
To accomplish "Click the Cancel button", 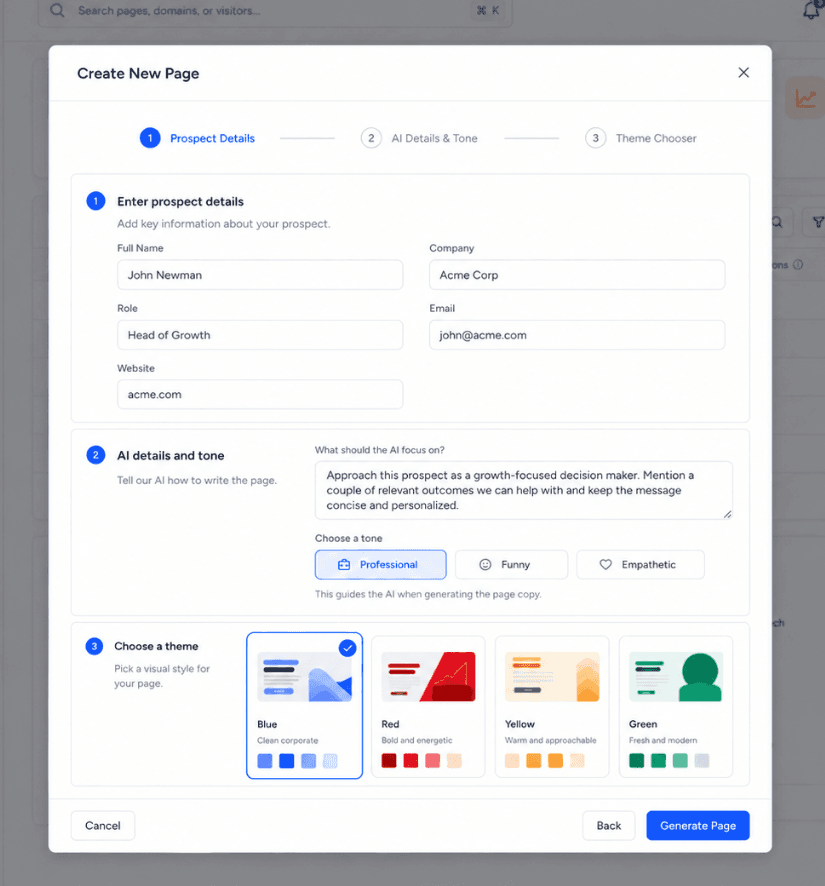I will click(x=103, y=826).
